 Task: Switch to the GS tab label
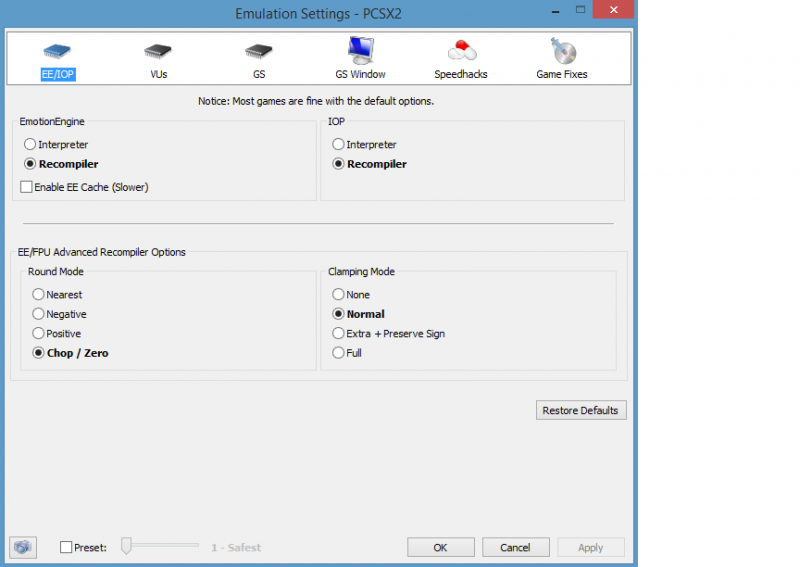(259, 75)
